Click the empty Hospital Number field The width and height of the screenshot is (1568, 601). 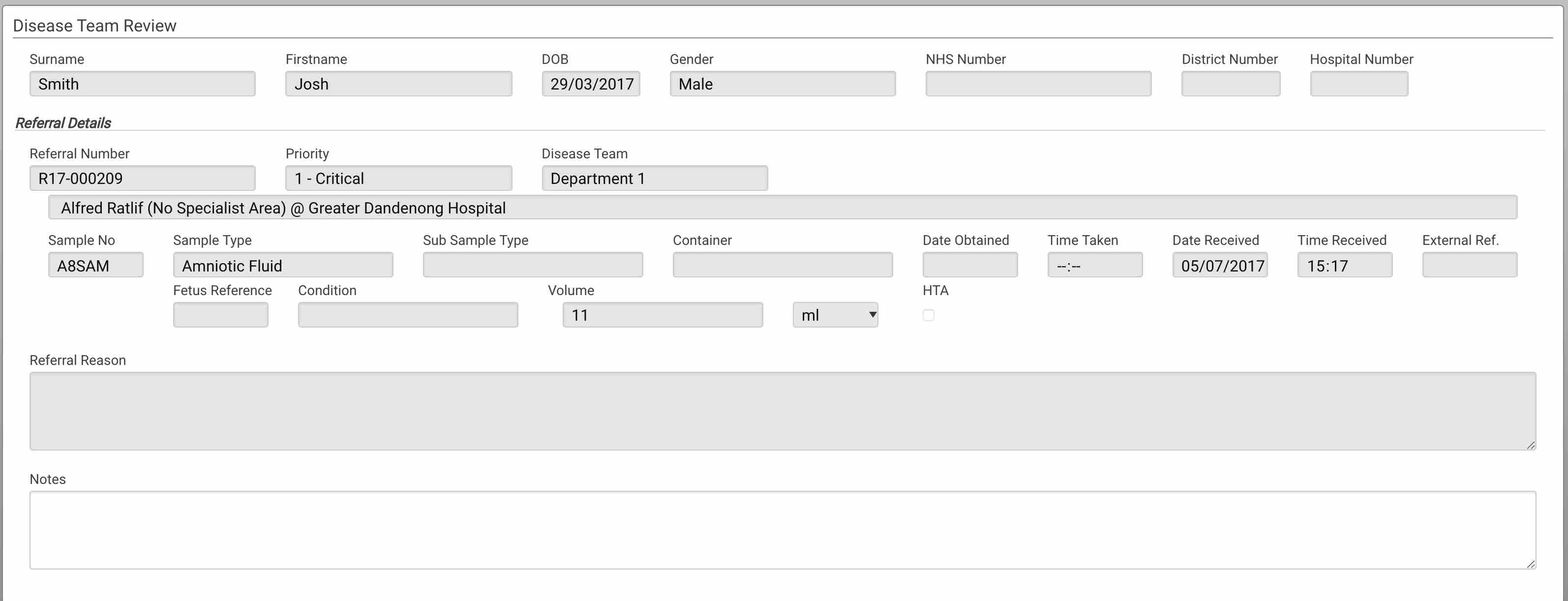pyautogui.click(x=1359, y=84)
